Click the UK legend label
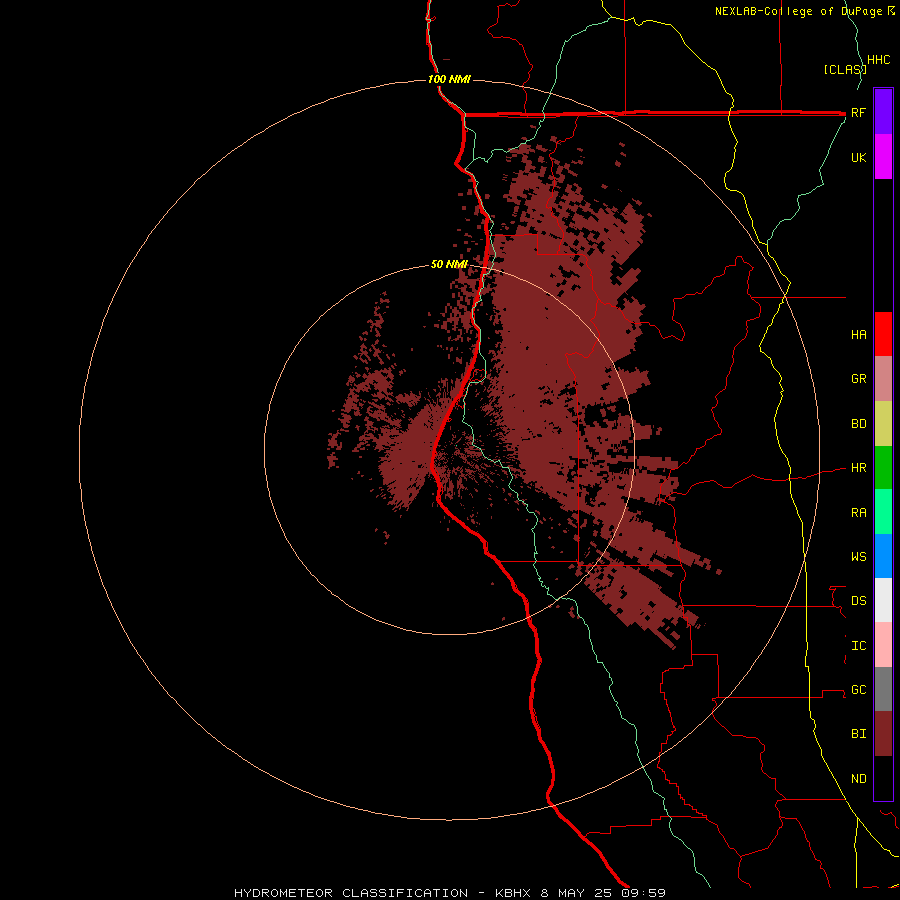Screen dimensions: 900x900 (x=858, y=157)
